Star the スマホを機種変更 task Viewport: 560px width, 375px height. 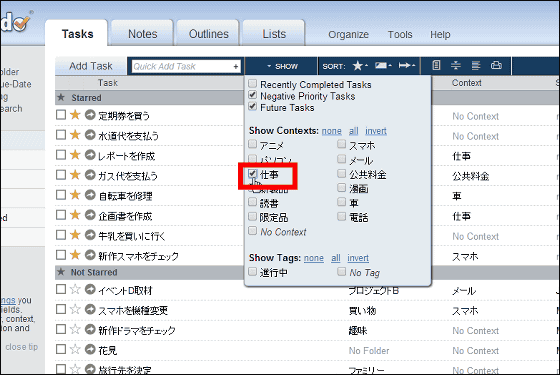tap(75, 309)
